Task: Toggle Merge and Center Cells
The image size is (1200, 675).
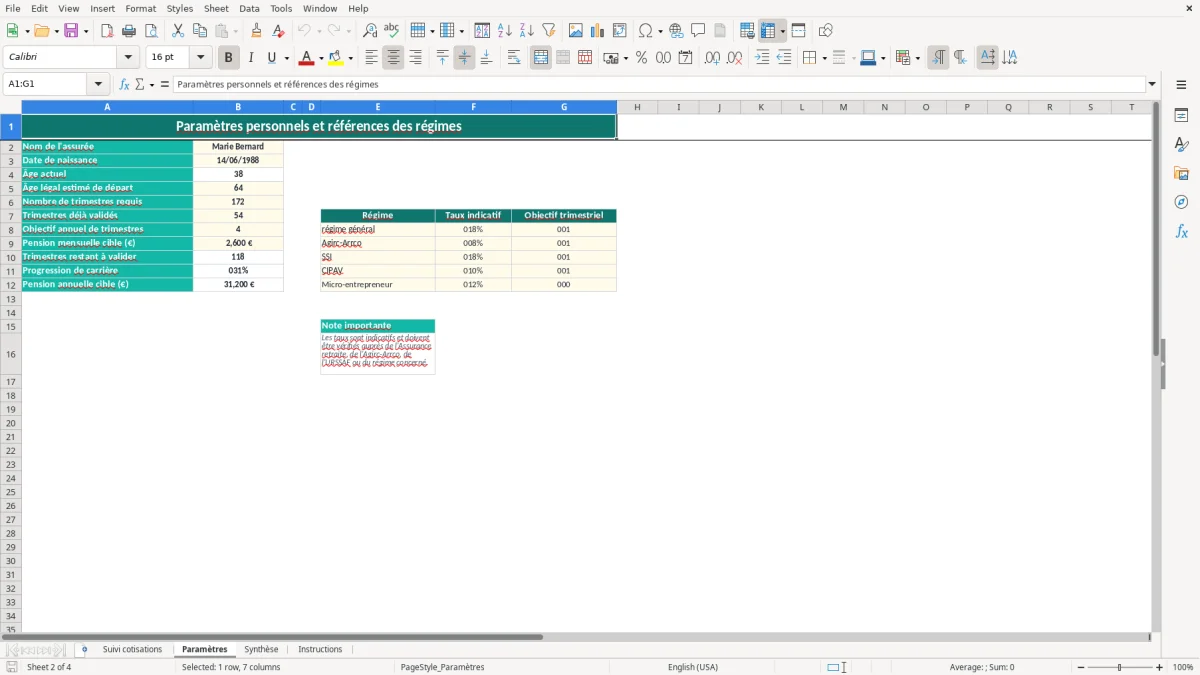Action: [541, 58]
